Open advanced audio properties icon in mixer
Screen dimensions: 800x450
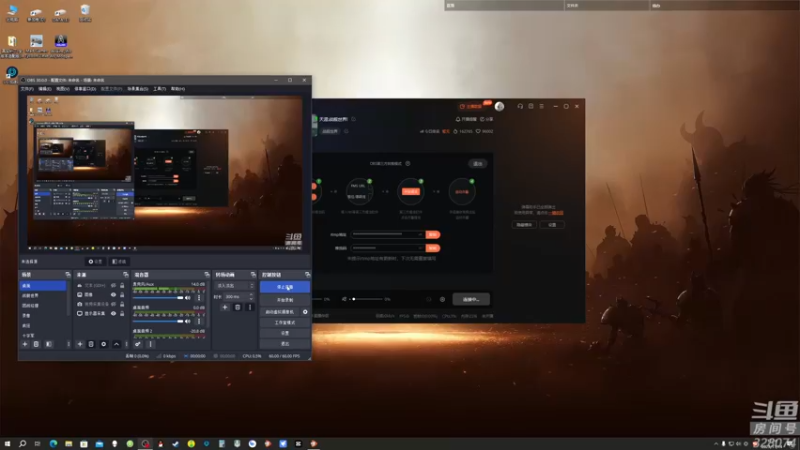138,344
